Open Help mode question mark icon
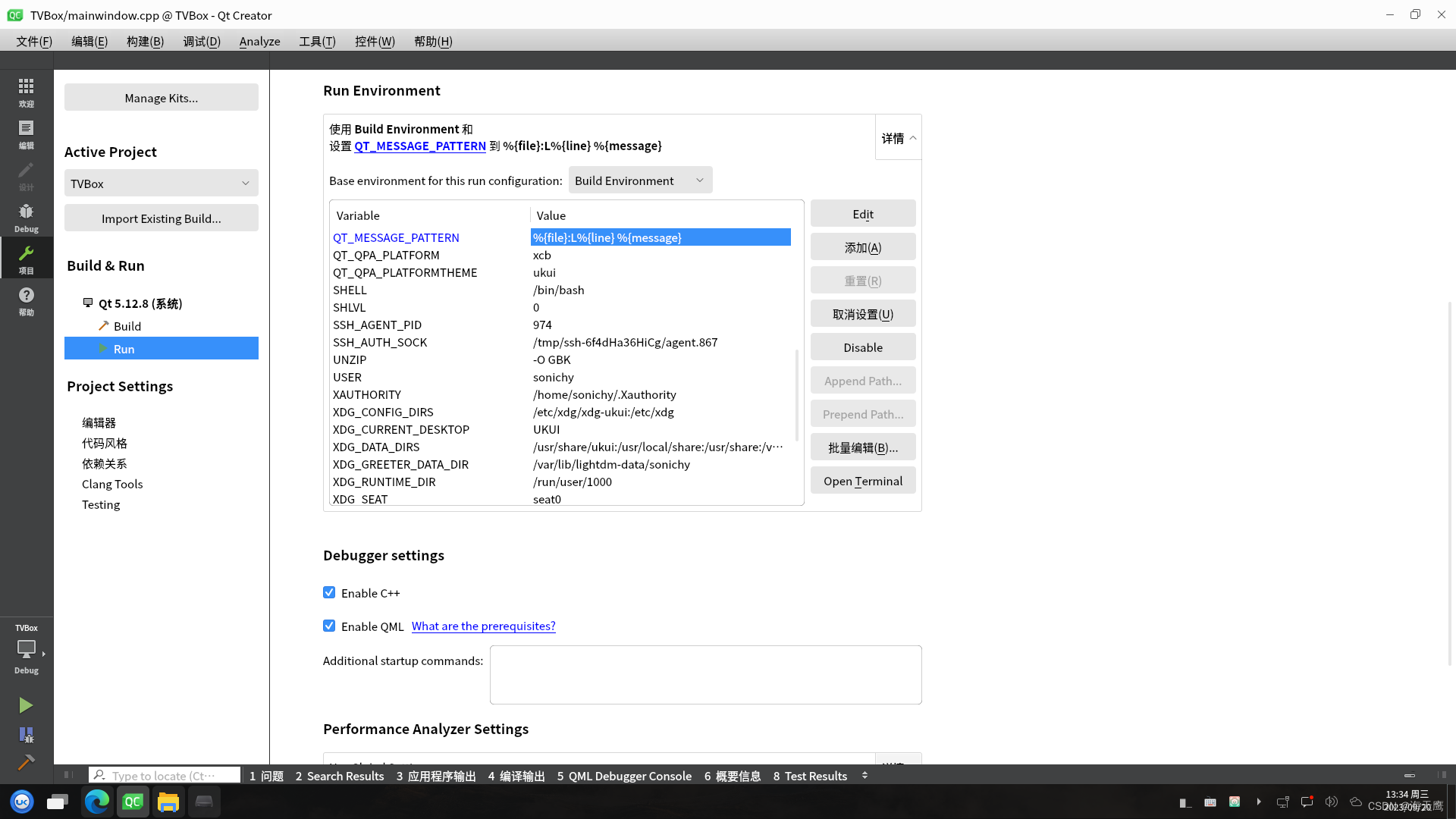 coord(26,300)
